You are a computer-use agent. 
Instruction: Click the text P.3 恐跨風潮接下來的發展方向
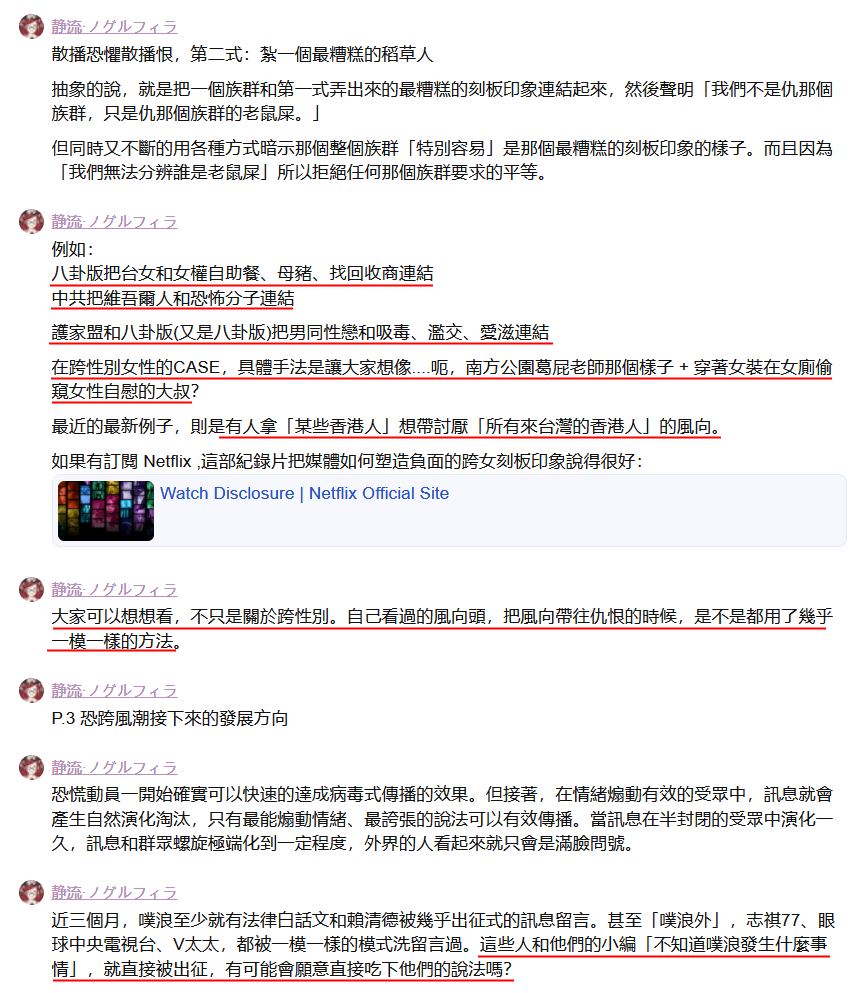click(x=170, y=719)
